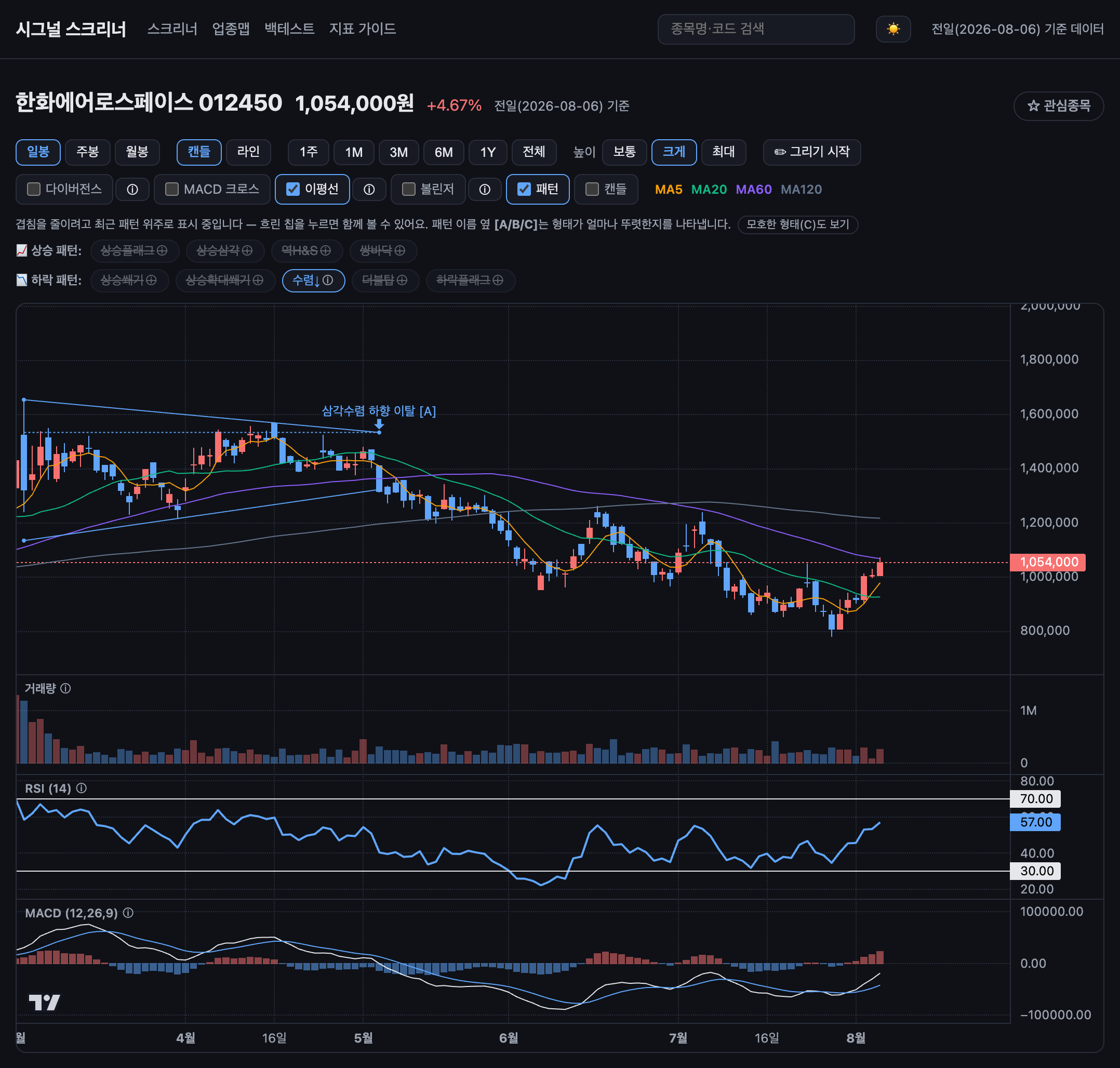This screenshot has width=1120, height=1068.
Task: Show the 상승확대쐐기 pattern chip
Action: click(225, 280)
